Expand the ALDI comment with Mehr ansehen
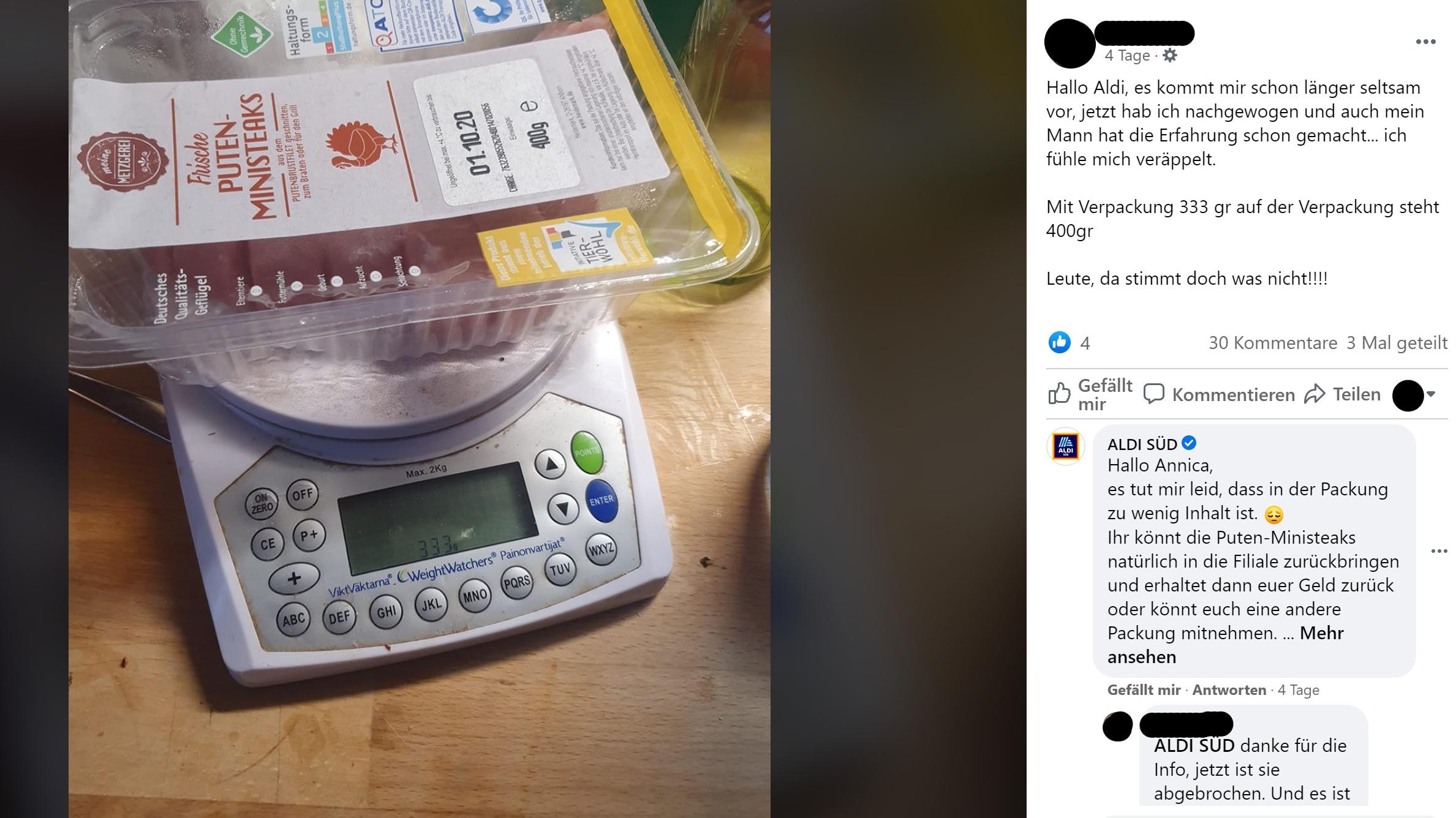Viewport: 1456px width, 818px height. [1225, 645]
